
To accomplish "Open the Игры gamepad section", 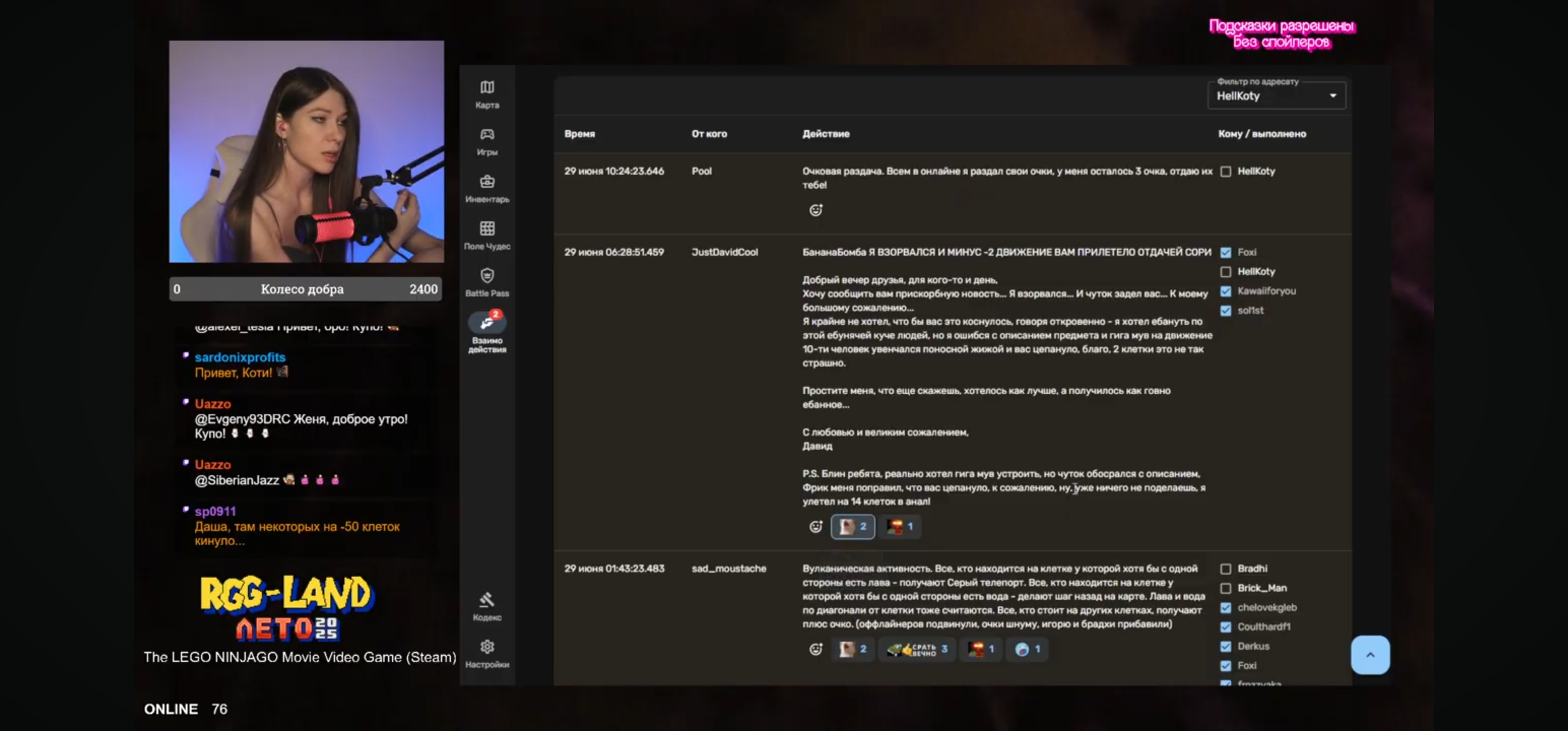I will point(487,141).
